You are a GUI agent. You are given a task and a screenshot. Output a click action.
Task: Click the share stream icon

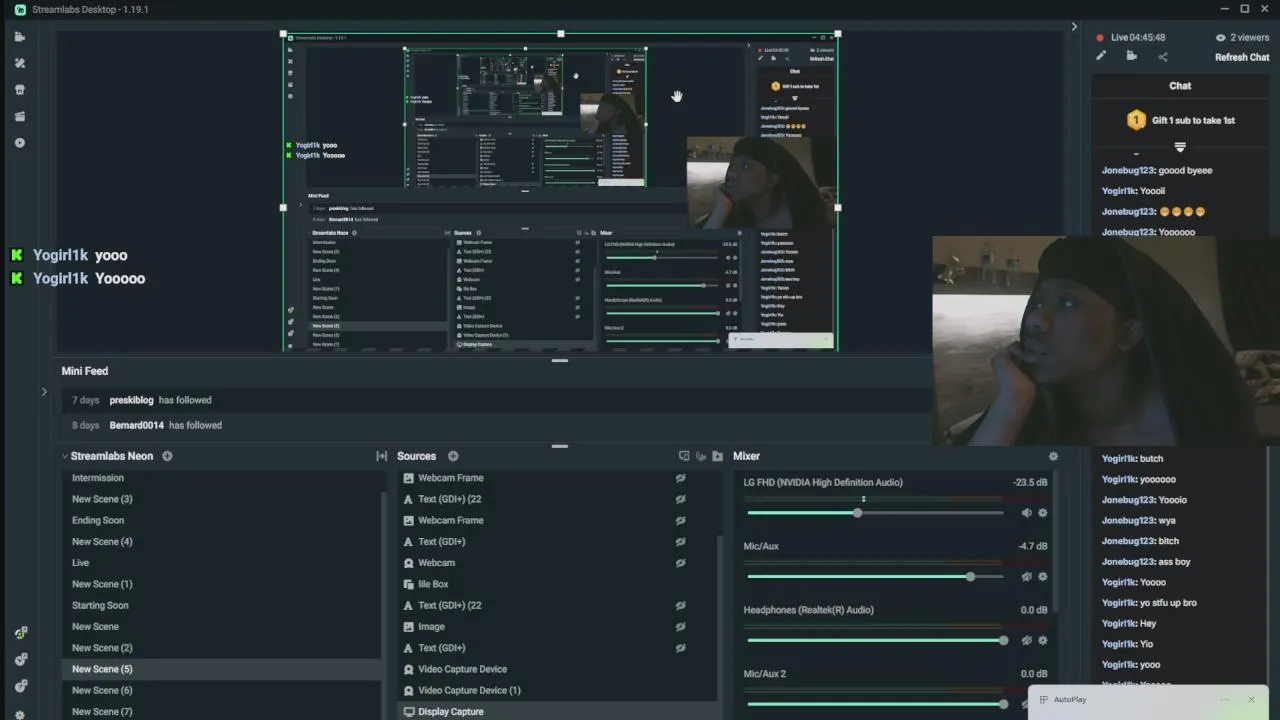tap(1163, 57)
